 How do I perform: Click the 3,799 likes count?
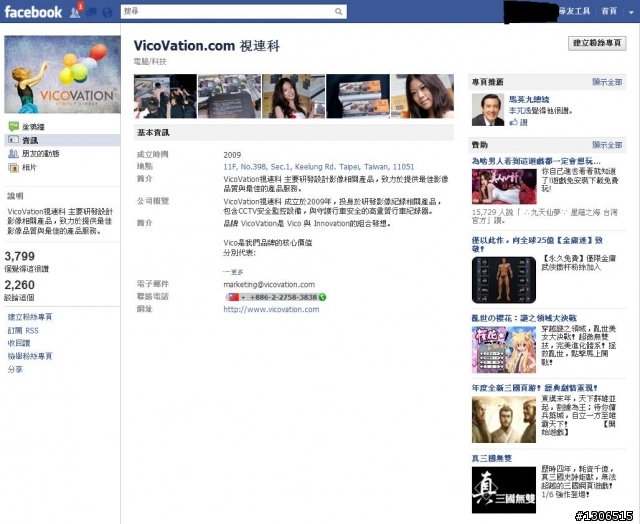(20, 256)
